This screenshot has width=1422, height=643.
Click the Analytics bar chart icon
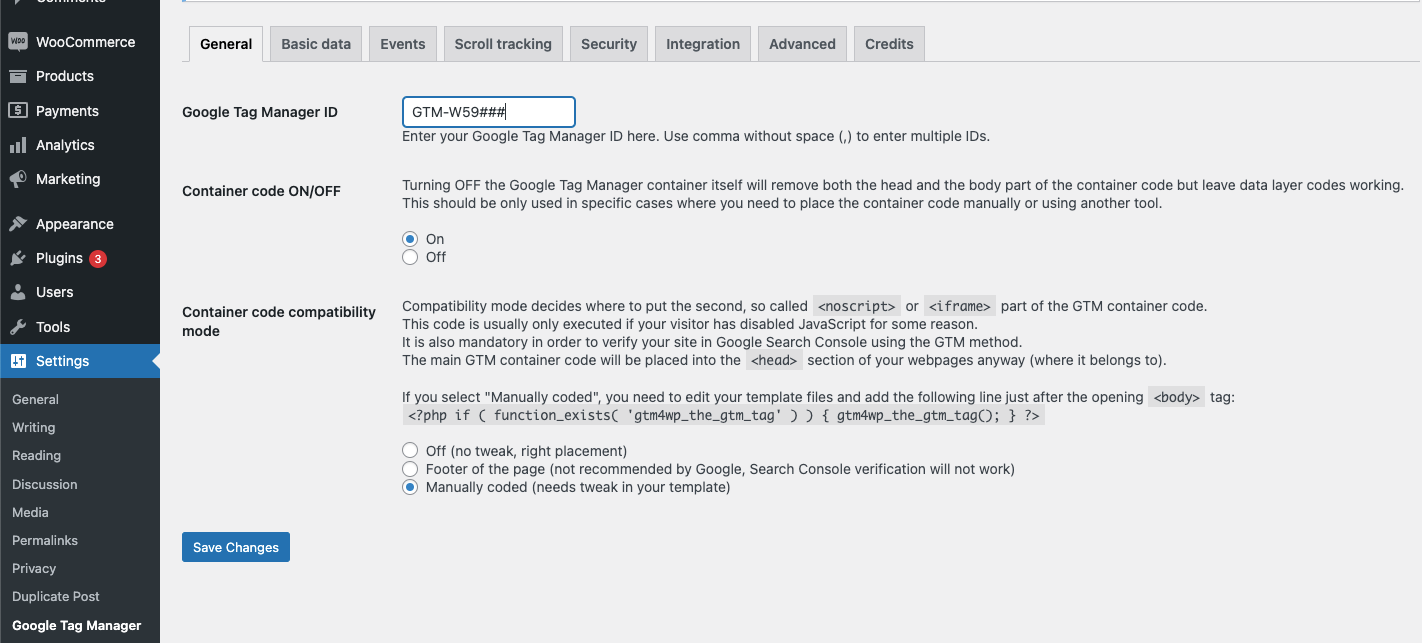click(x=18, y=145)
